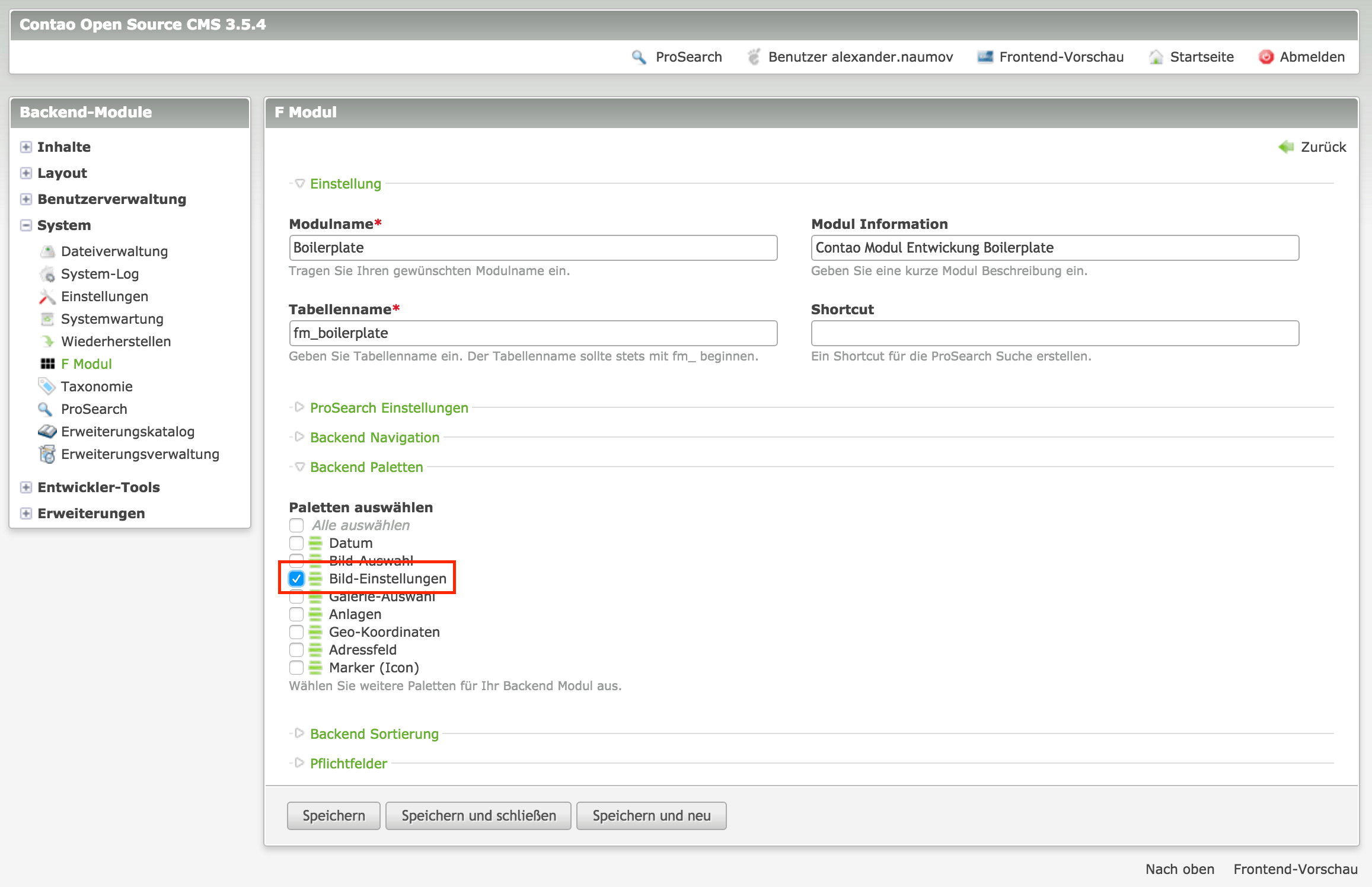Click the Speichern button
The height and width of the screenshot is (887, 1372).
pyautogui.click(x=334, y=816)
